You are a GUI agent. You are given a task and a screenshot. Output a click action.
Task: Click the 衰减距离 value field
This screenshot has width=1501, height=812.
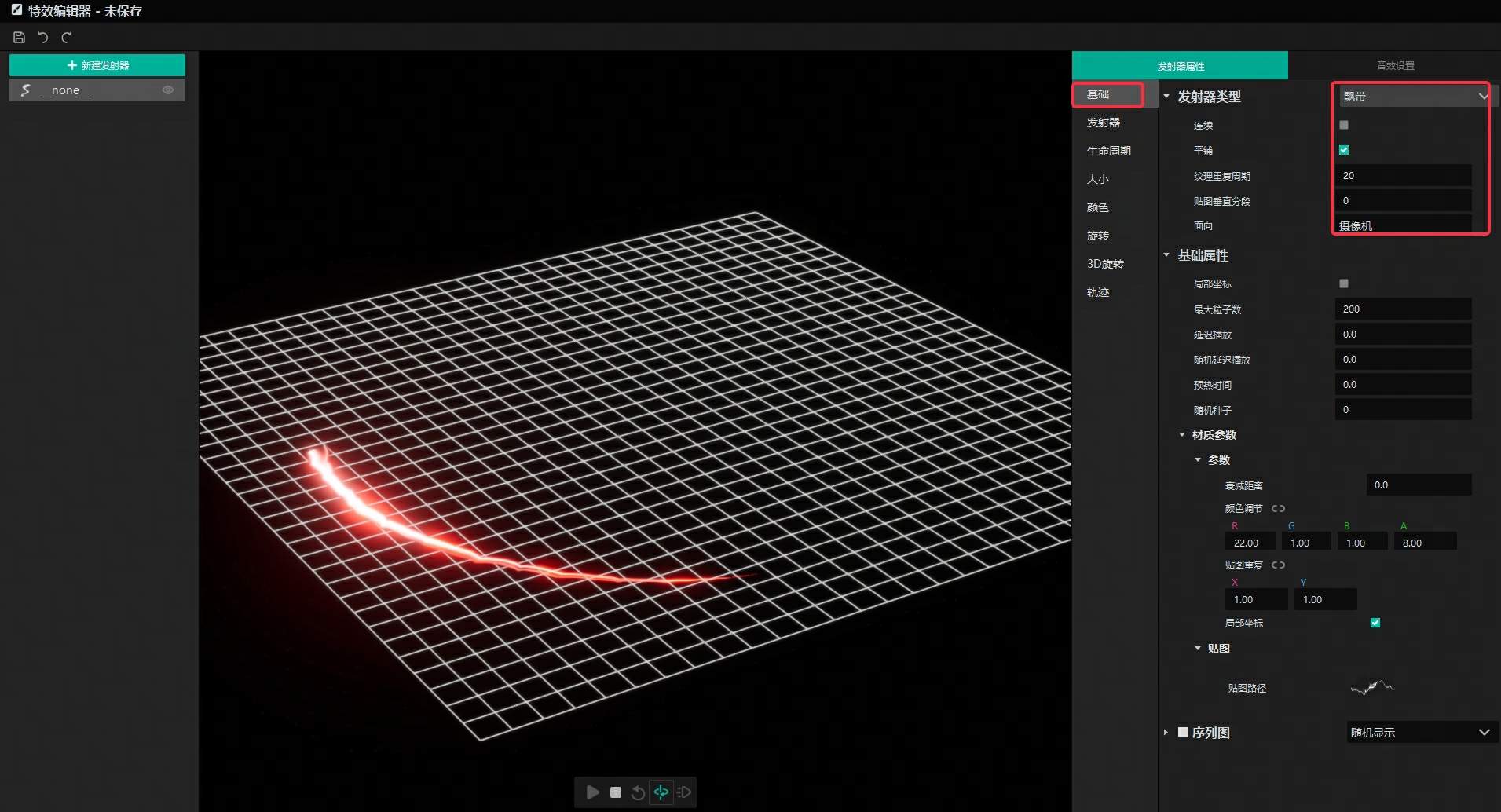(x=1419, y=485)
